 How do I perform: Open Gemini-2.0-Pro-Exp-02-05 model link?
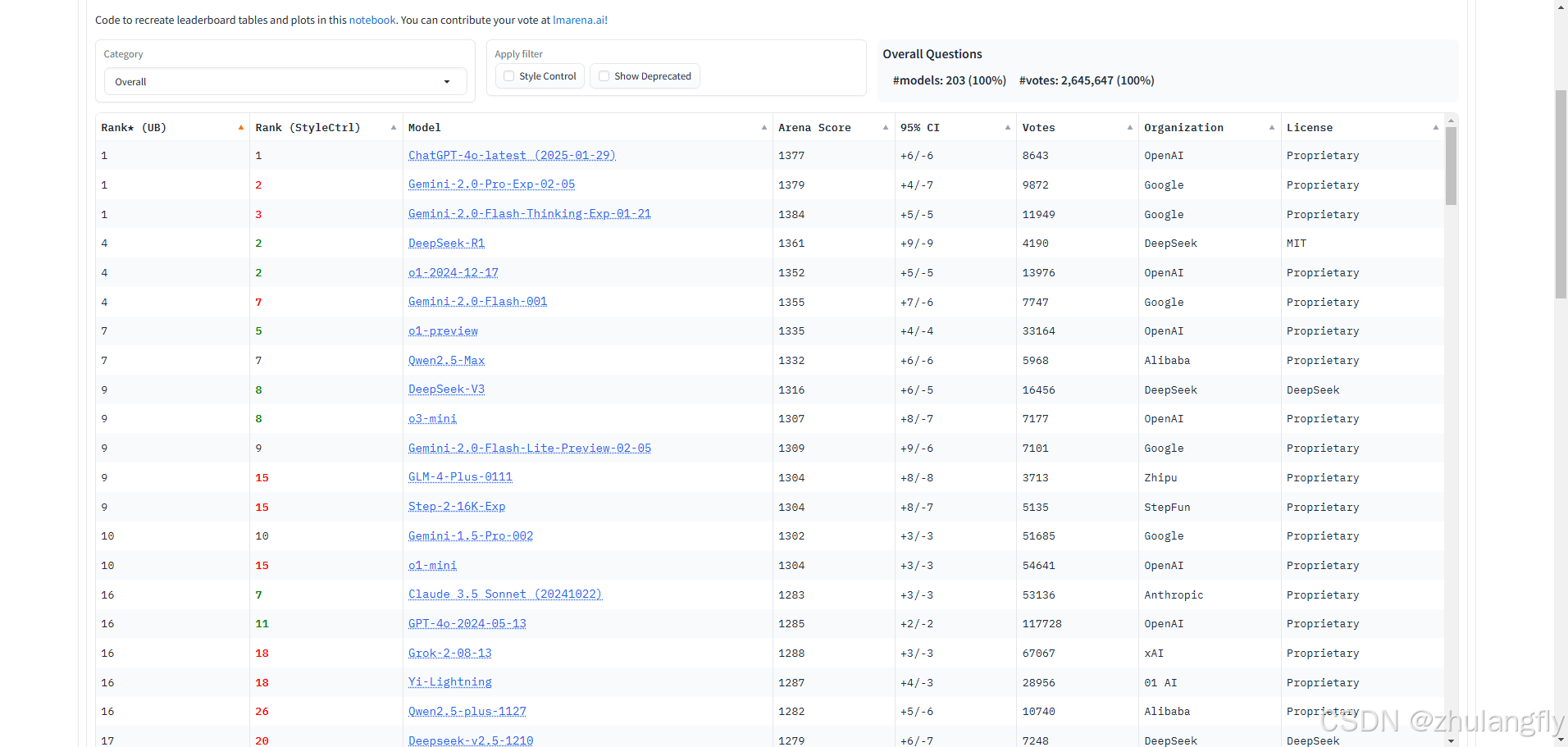click(491, 184)
